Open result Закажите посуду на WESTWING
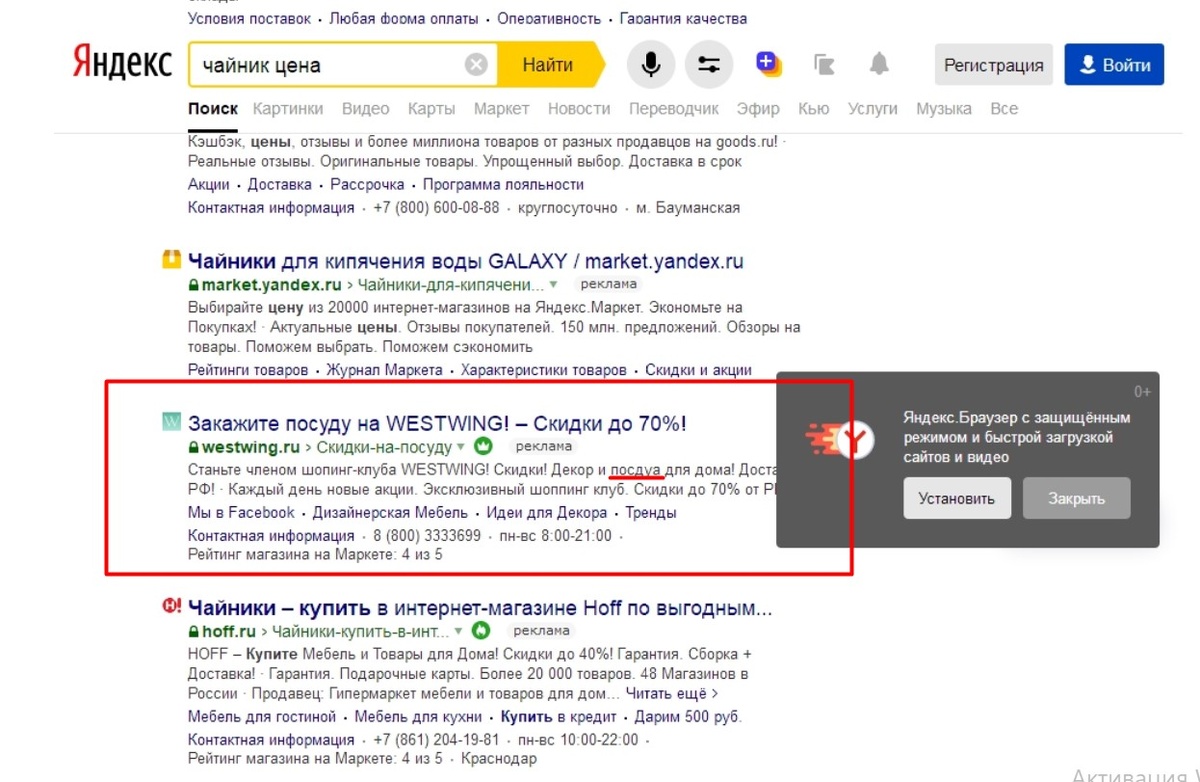1200x782 pixels. tap(437, 423)
